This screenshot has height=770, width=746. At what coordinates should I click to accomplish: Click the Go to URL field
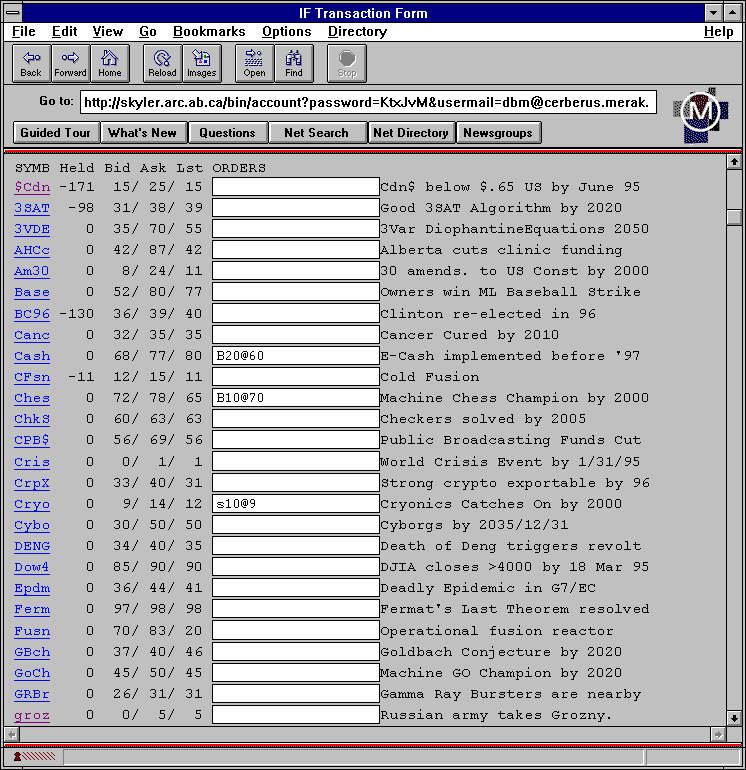pyautogui.click(x=368, y=102)
